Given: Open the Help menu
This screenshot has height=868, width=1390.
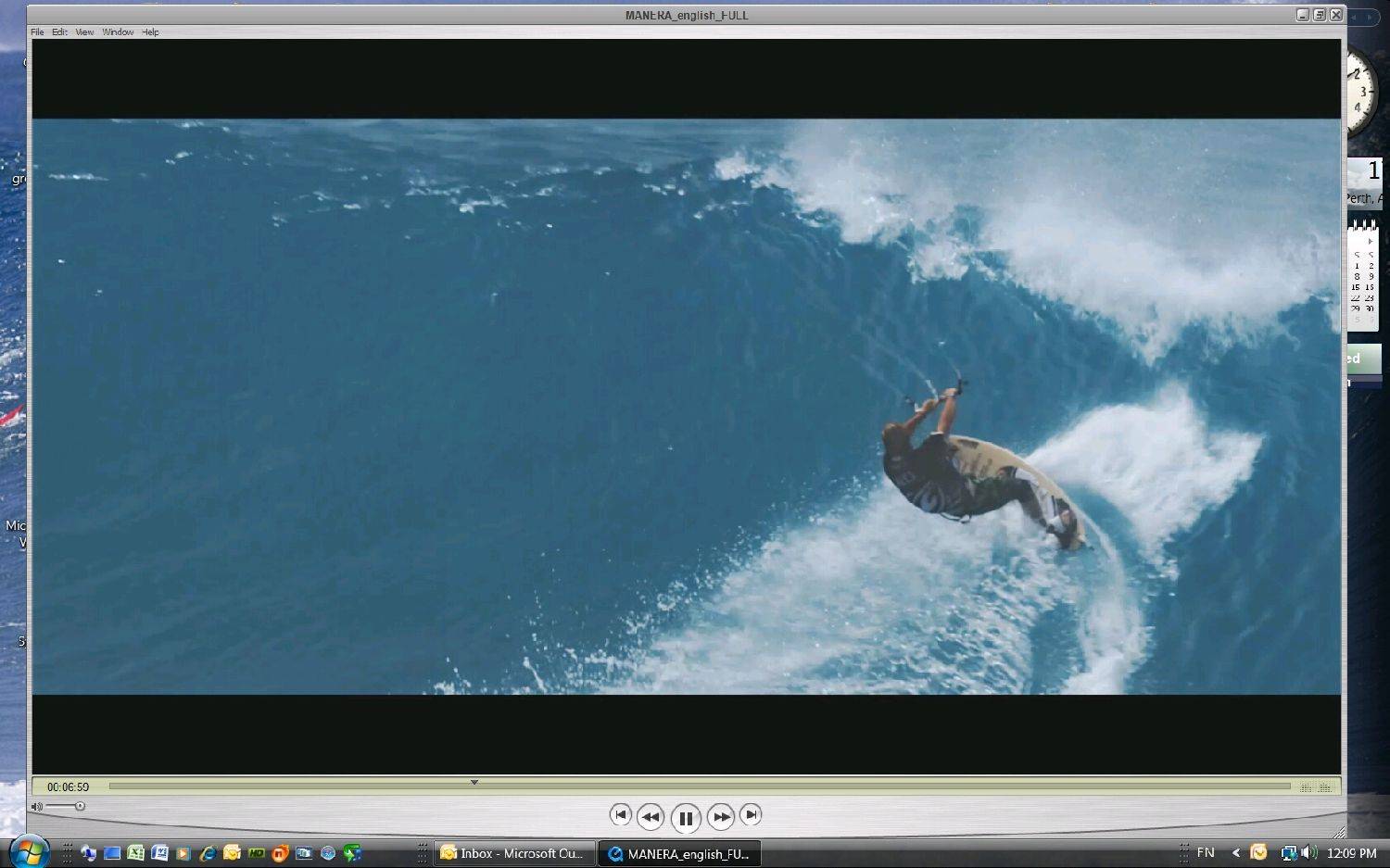Looking at the screenshot, I should (x=150, y=32).
